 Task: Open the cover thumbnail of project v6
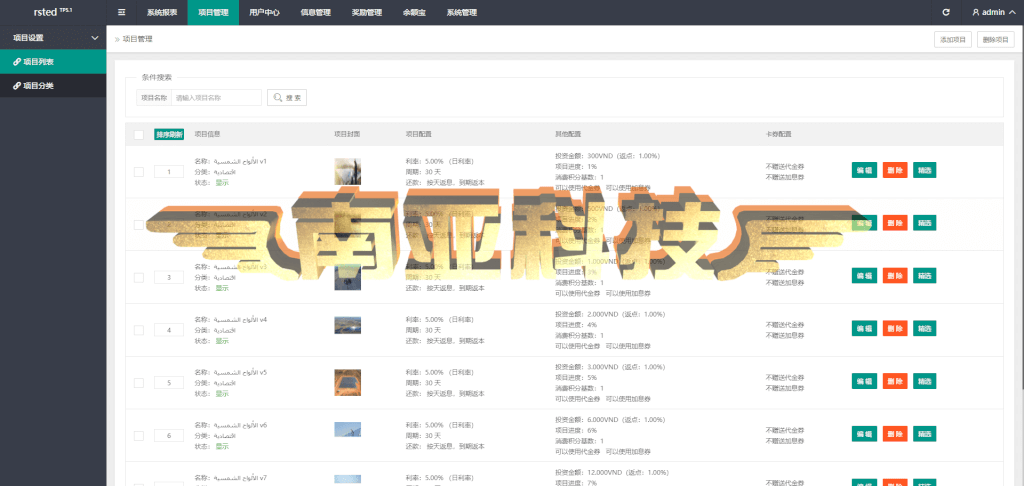click(x=347, y=429)
